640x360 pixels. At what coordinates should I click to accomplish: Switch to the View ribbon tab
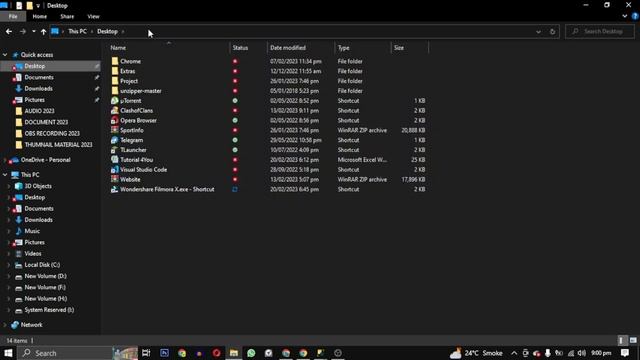93,16
